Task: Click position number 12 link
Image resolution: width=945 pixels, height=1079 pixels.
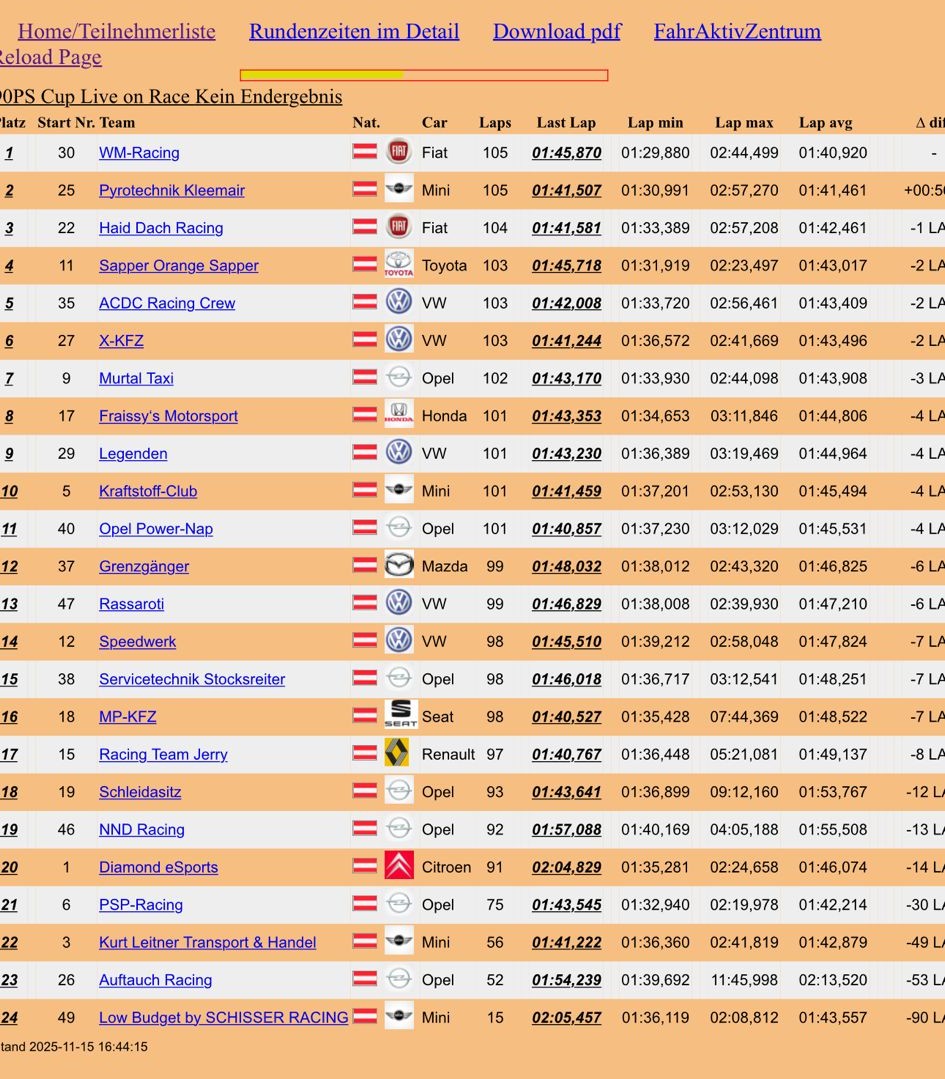Action: pyautogui.click(x=9, y=566)
